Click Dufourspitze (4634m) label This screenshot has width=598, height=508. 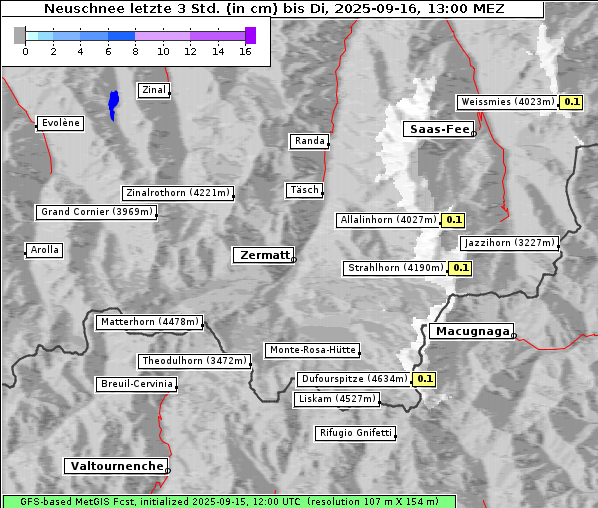coord(354,379)
